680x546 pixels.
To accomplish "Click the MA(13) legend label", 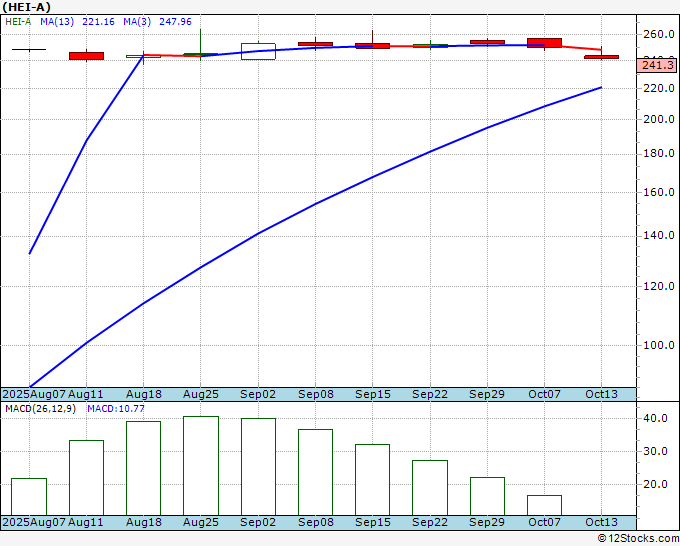I will tap(57, 22).
